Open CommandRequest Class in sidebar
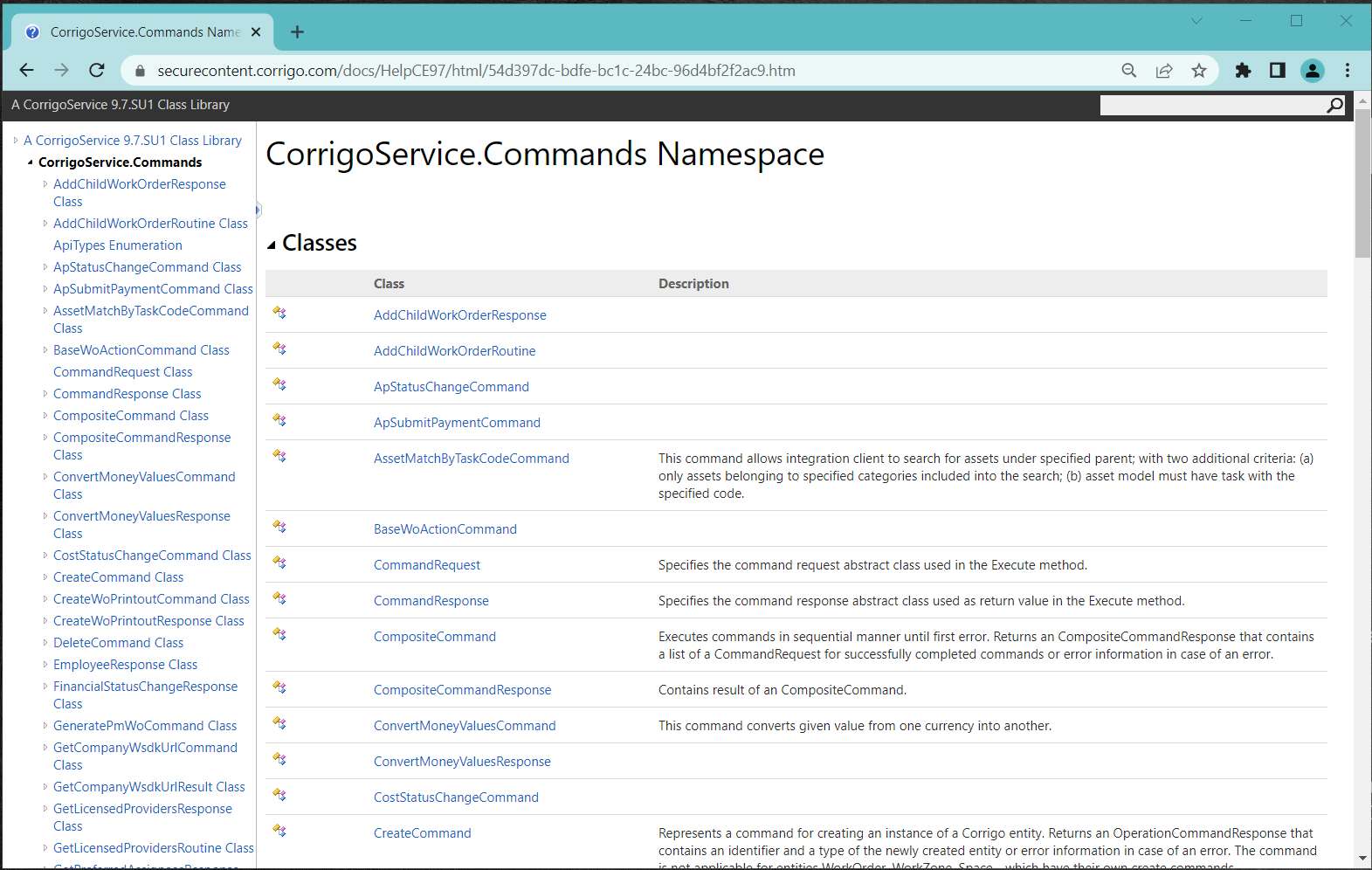The image size is (1372, 870). pyautogui.click(x=122, y=372)
